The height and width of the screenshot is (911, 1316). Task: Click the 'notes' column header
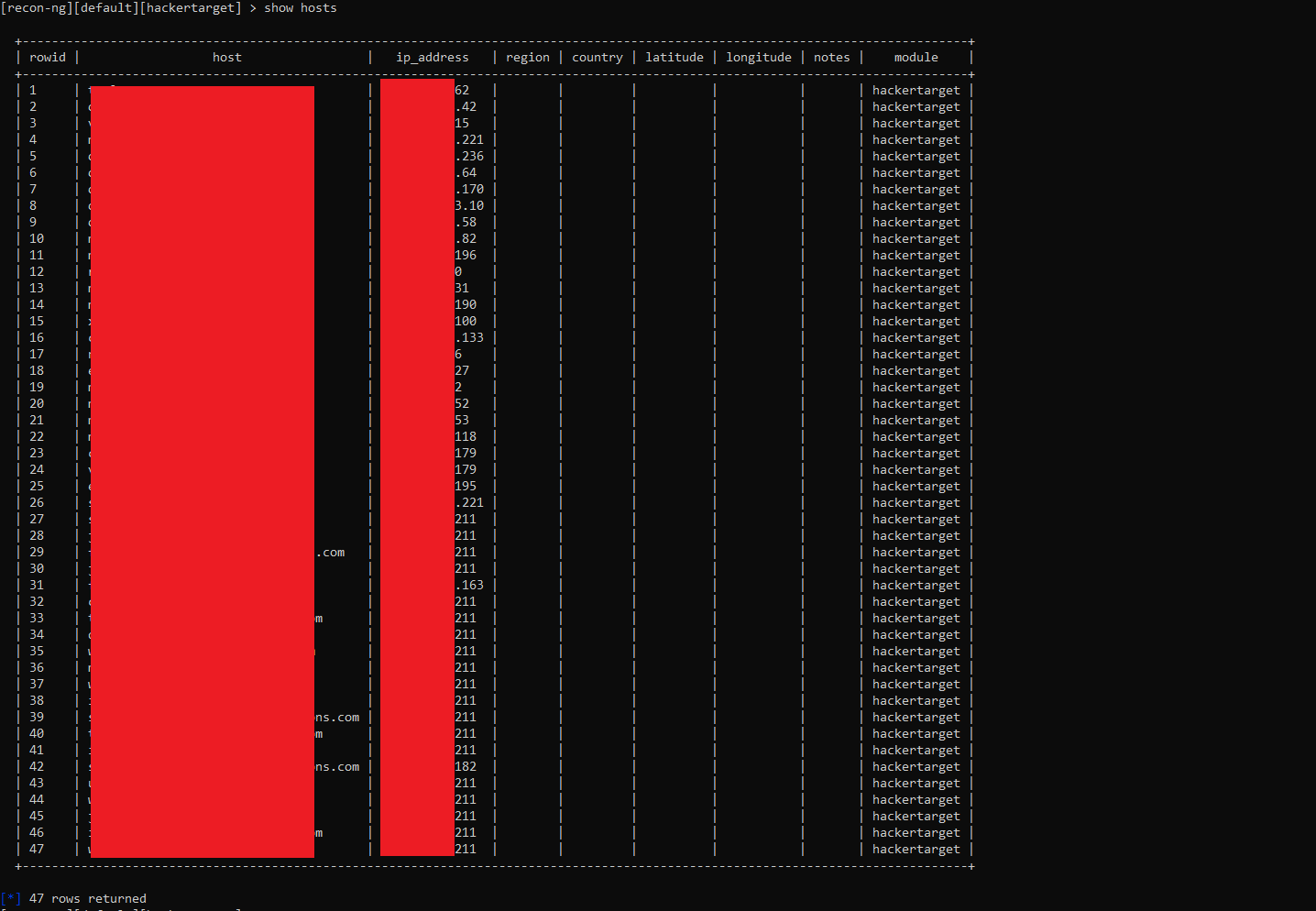[x=832, y=57]
